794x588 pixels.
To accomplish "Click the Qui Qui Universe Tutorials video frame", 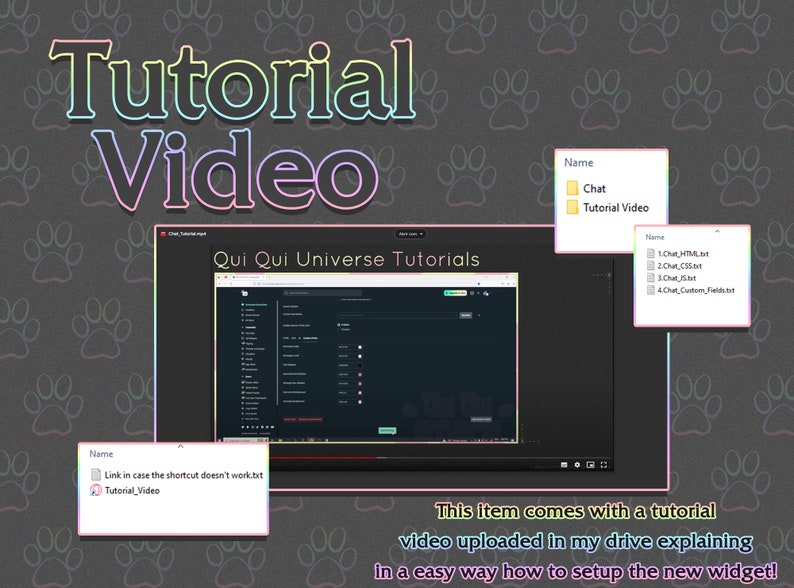I will pos(366,358).
